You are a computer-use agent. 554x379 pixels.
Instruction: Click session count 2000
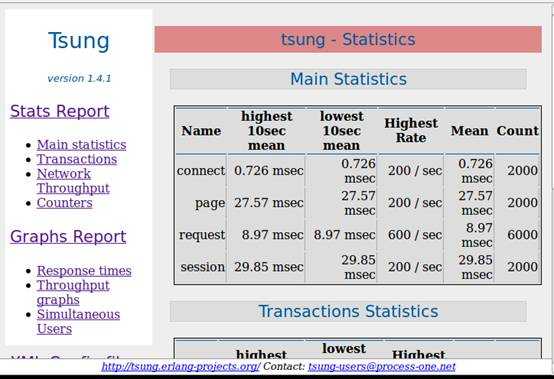pos(523,267)
